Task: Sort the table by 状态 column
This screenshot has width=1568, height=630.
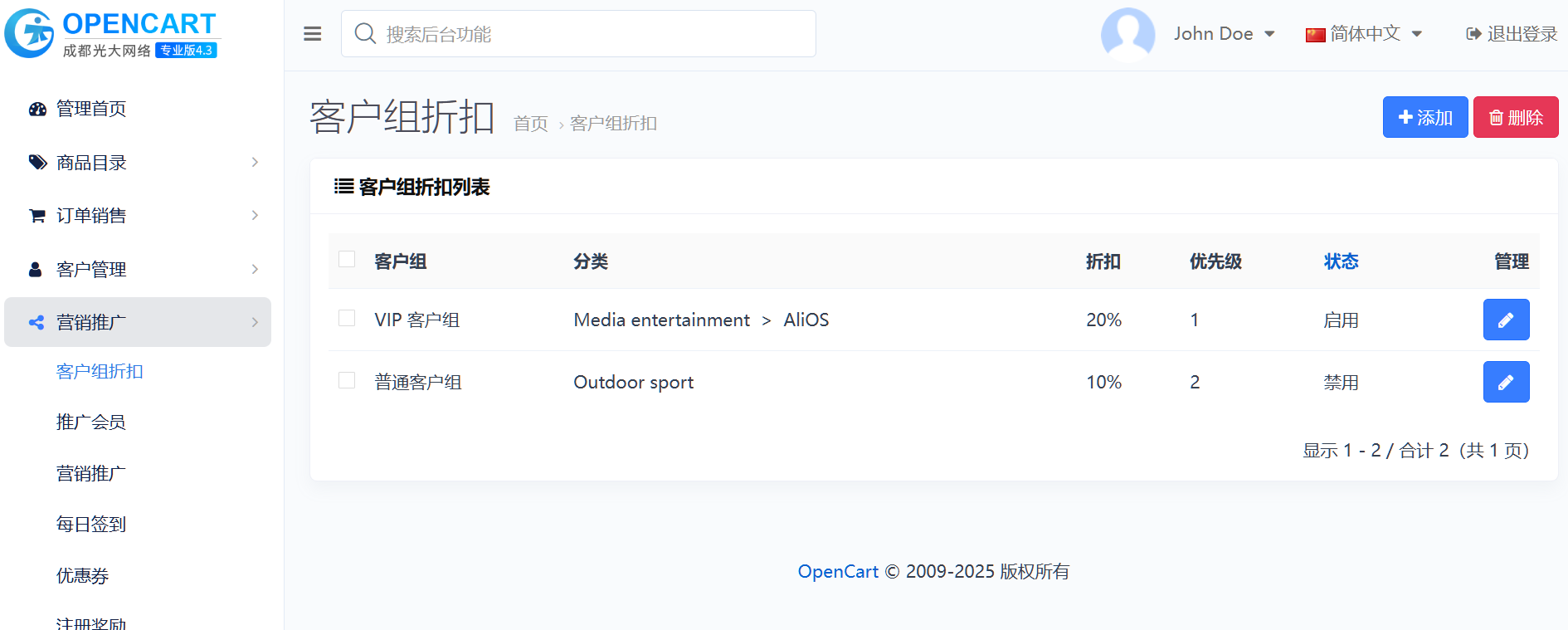Action: [1340, 261]
